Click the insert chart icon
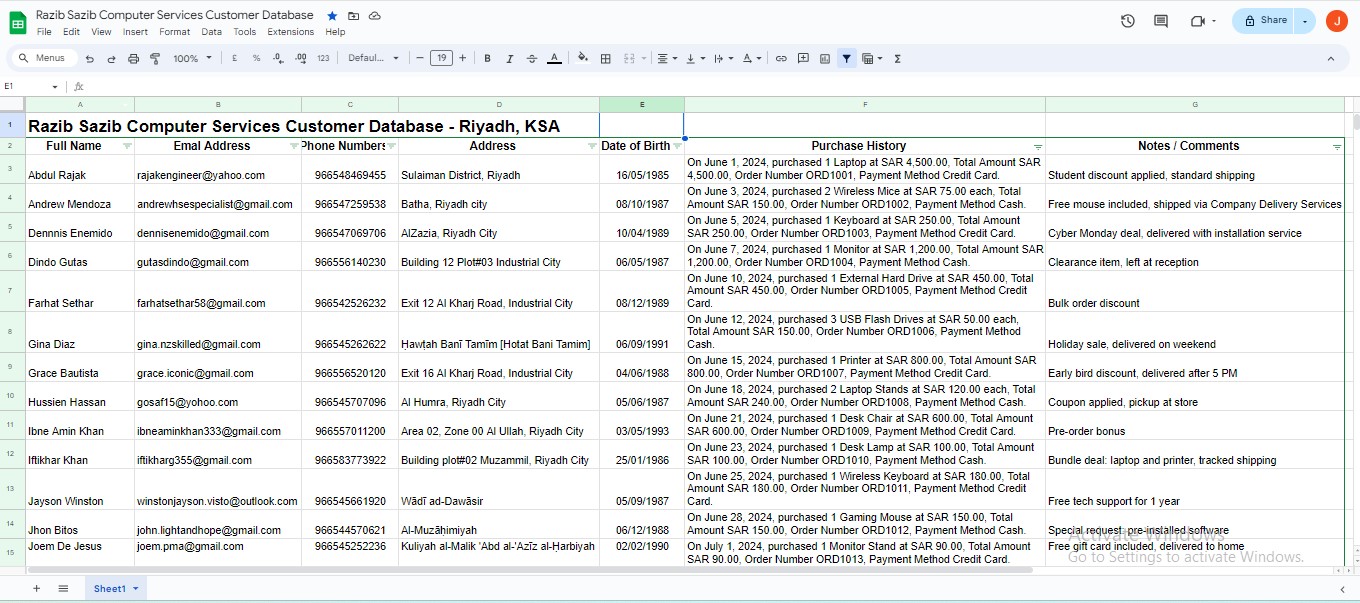 [x=825, y=59]
